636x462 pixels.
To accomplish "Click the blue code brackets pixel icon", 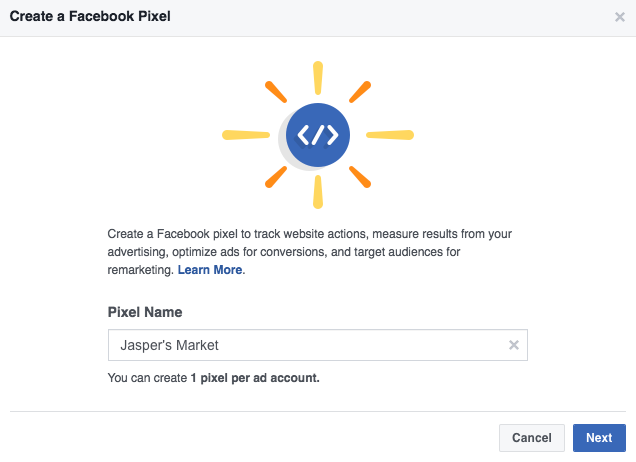I will click(x=318, y=135).
